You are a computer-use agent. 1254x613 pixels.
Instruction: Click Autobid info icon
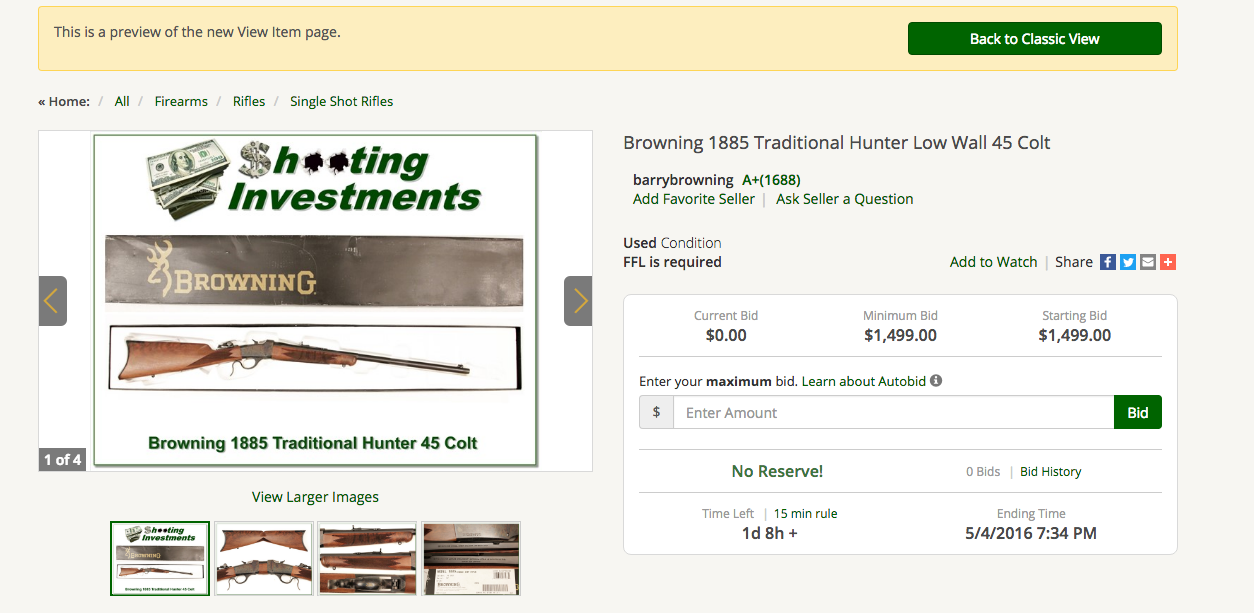point(936,381)
